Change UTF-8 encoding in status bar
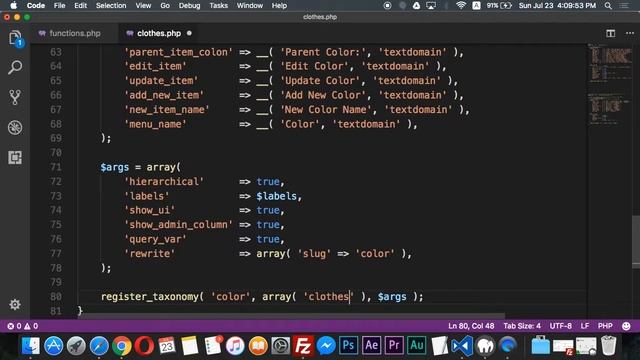The image size is (640, 360). coord(561,326)
